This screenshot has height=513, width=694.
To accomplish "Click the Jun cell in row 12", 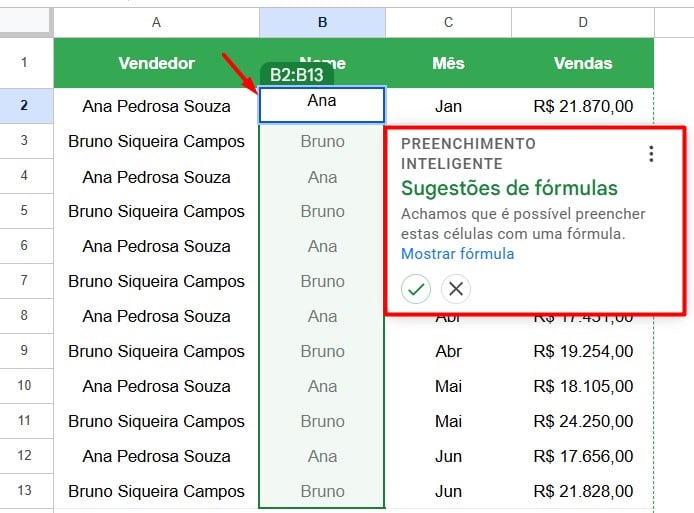I will [x=448, y=456].
